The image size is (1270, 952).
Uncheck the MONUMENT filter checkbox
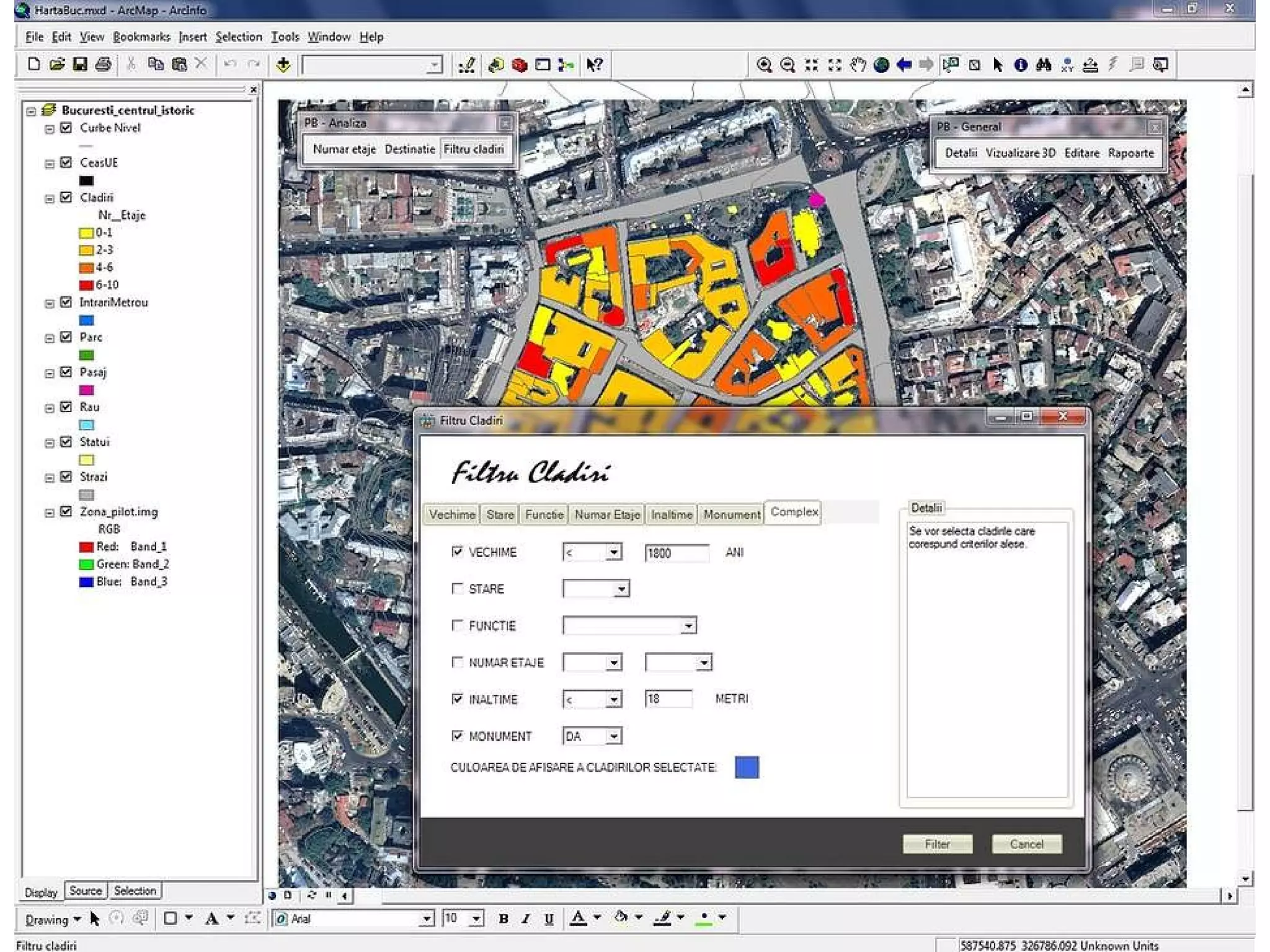[x=458, y=736]
